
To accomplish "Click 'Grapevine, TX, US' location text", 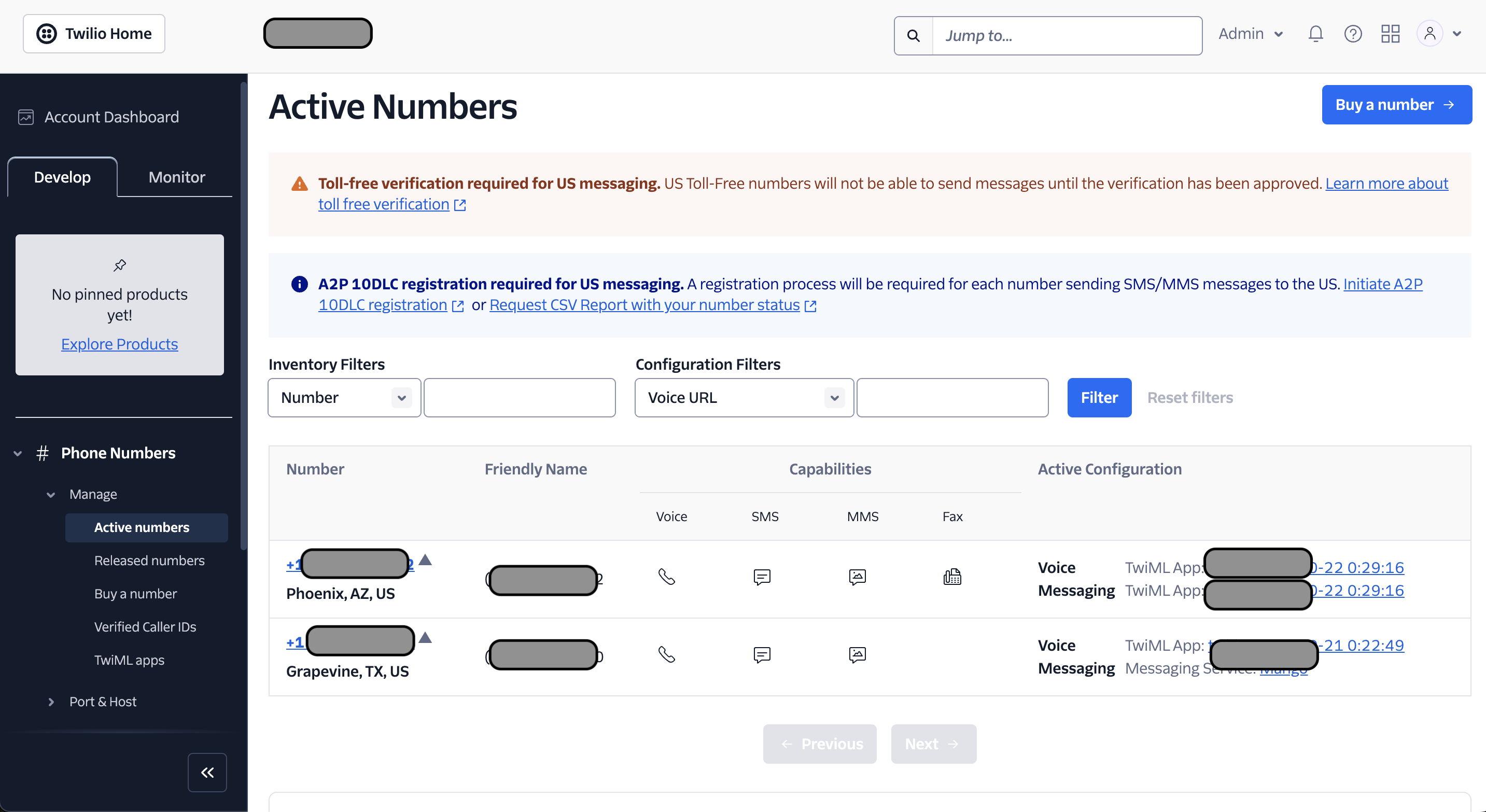I will [347, 672].
